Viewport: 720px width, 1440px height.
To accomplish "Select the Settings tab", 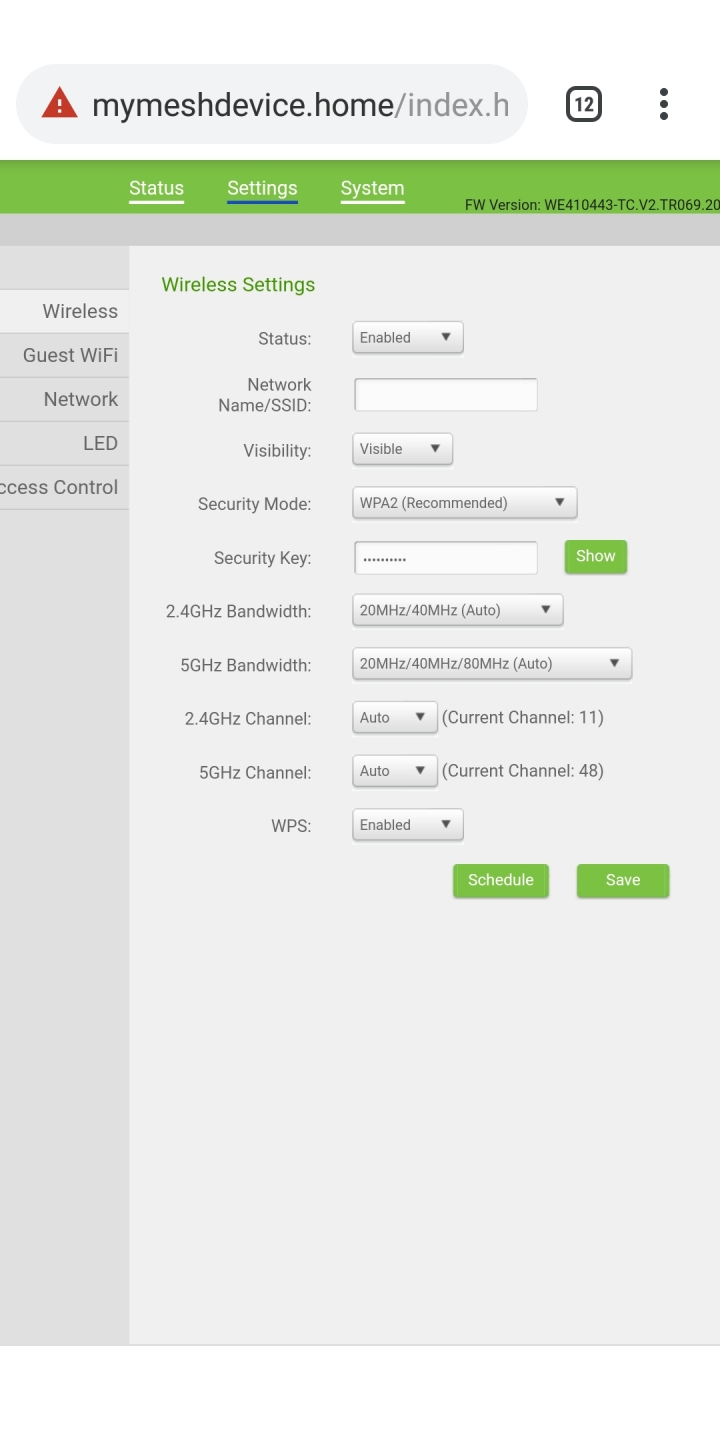I will [x=262, y=188].
